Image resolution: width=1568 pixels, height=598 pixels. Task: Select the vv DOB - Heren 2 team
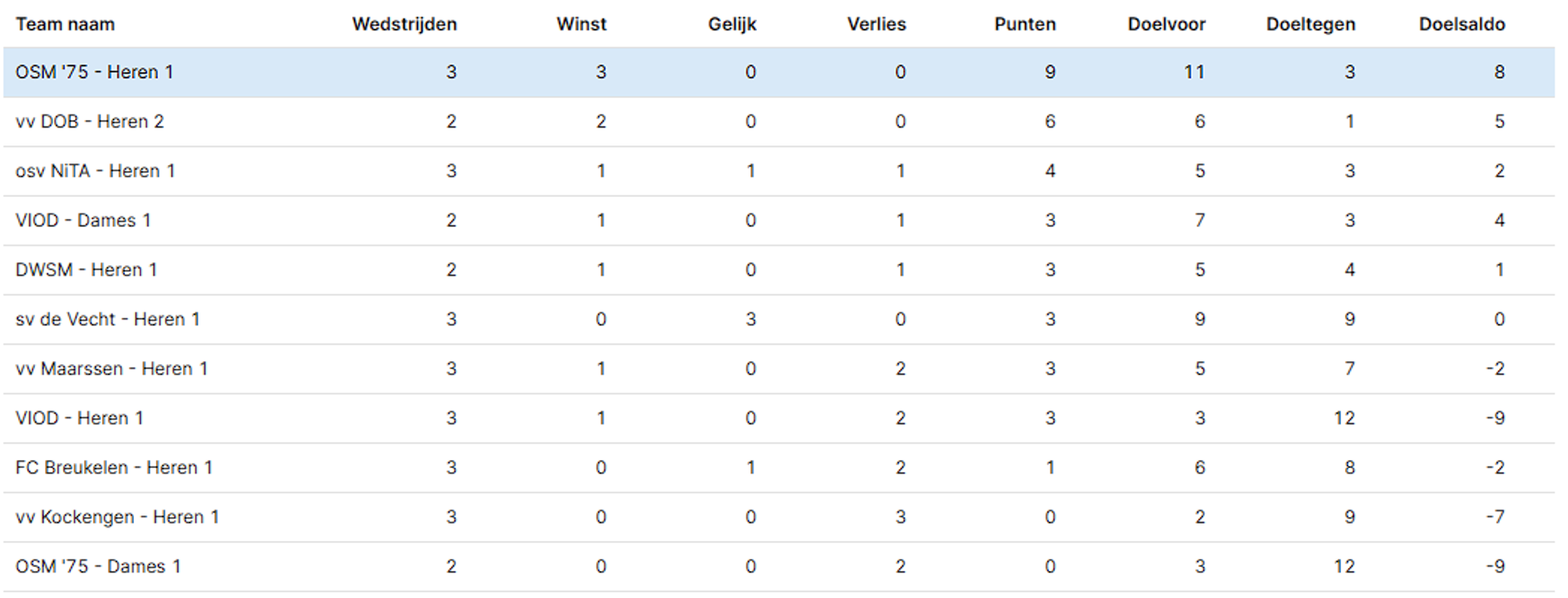click(90, 122)
